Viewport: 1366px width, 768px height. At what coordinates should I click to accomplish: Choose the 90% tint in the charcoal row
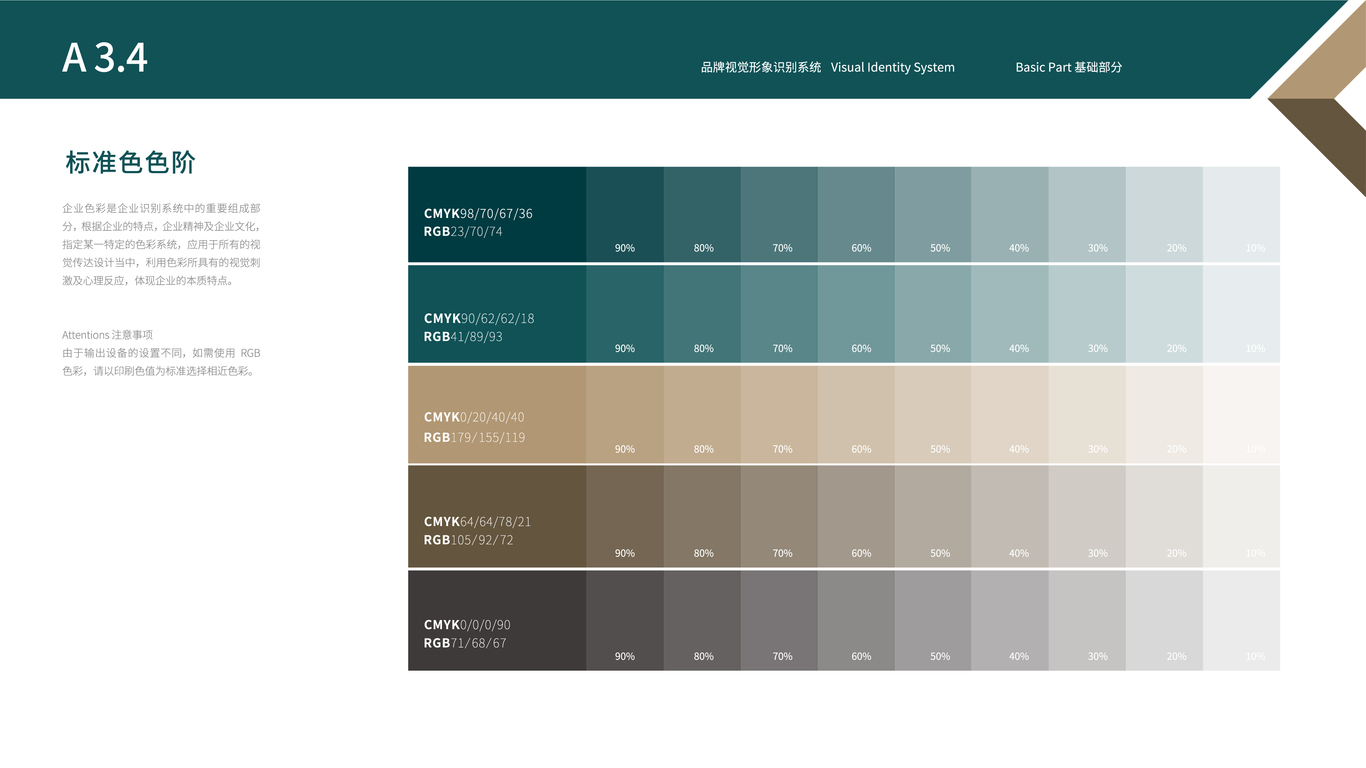[x=625, y=620]
